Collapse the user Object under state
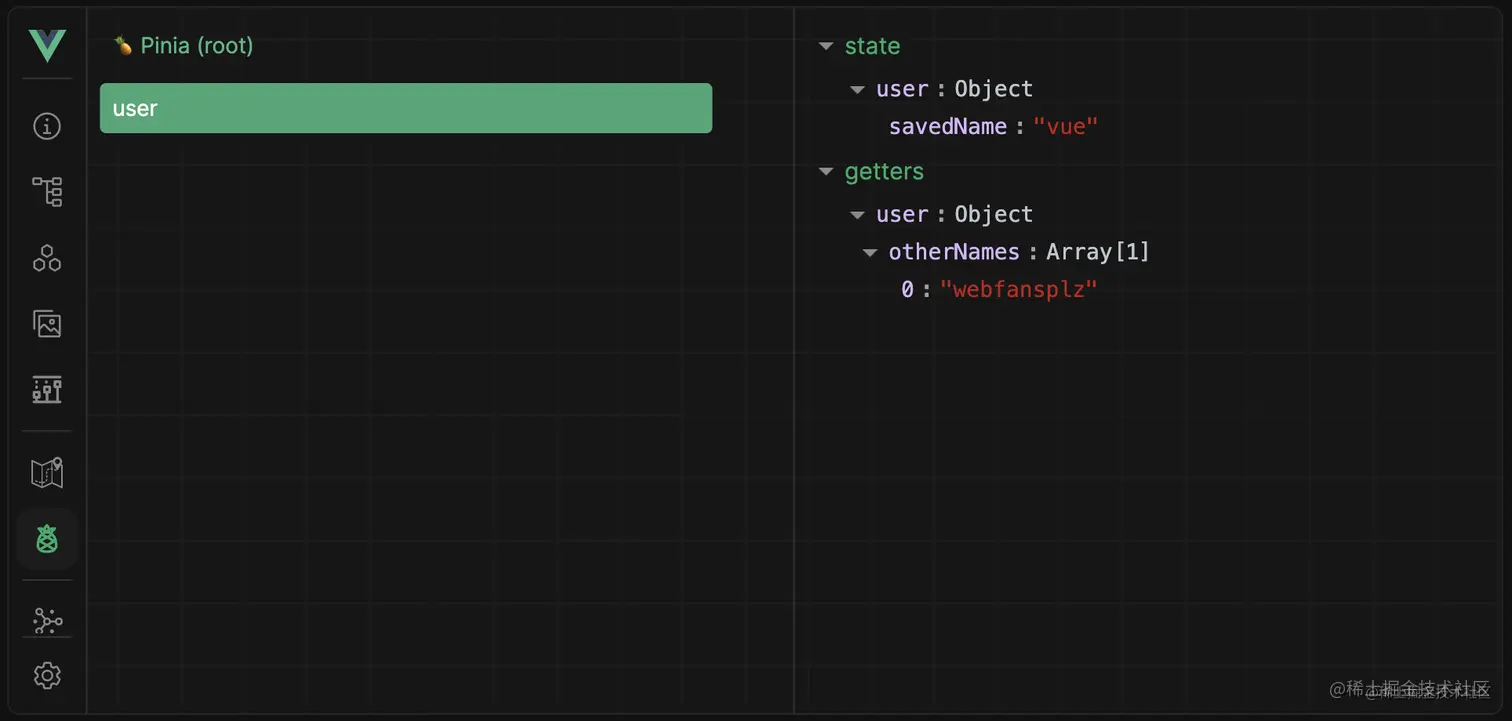The width and height of the screenshot is (1512, 721). [857, 89]
